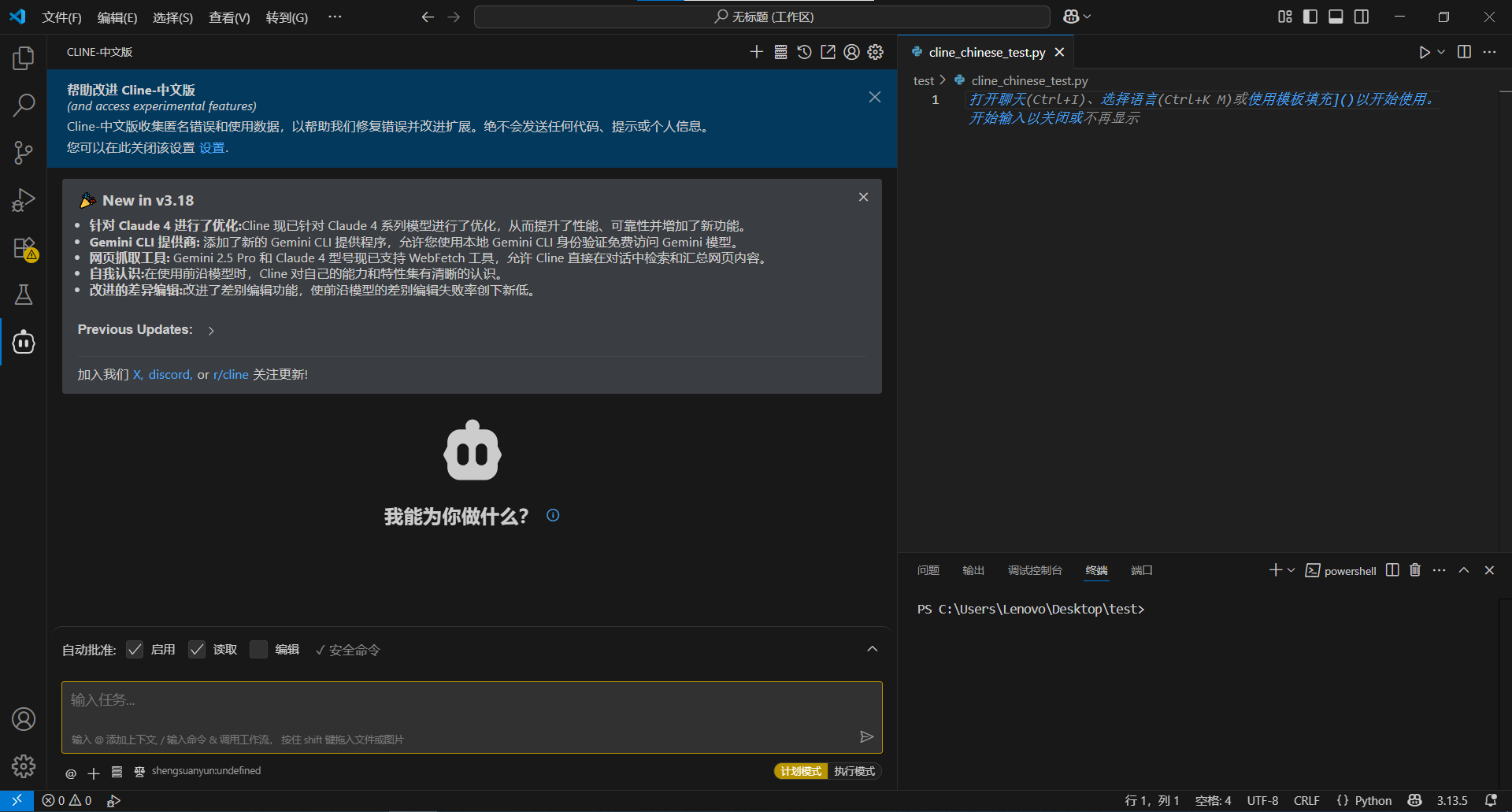The image size is (1512, 812).
Task: Toggle the primary side bar layout icon
Action: 1310,17
